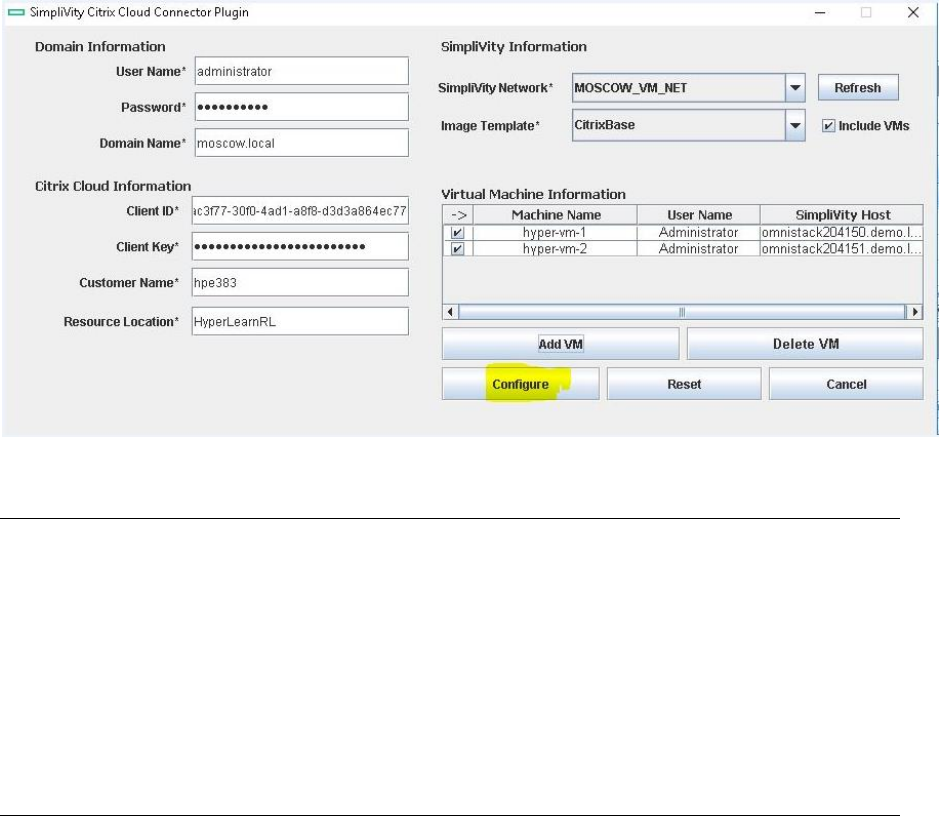Open the Image Template dropdown arrow
Screen dimensions: 939x816
coord(795,125)
